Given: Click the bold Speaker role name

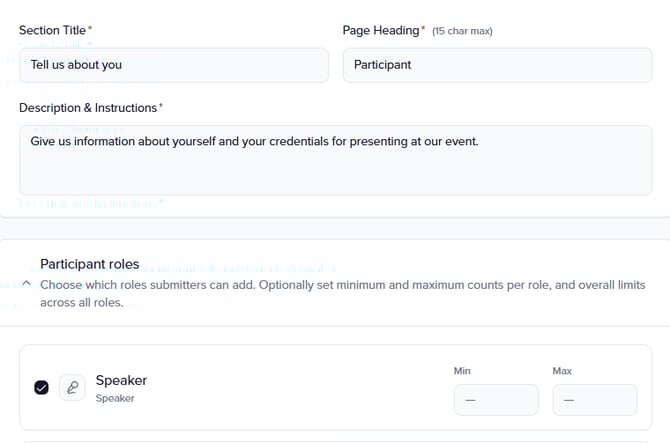Looking at the screenshot, I should tap(121, 380).
